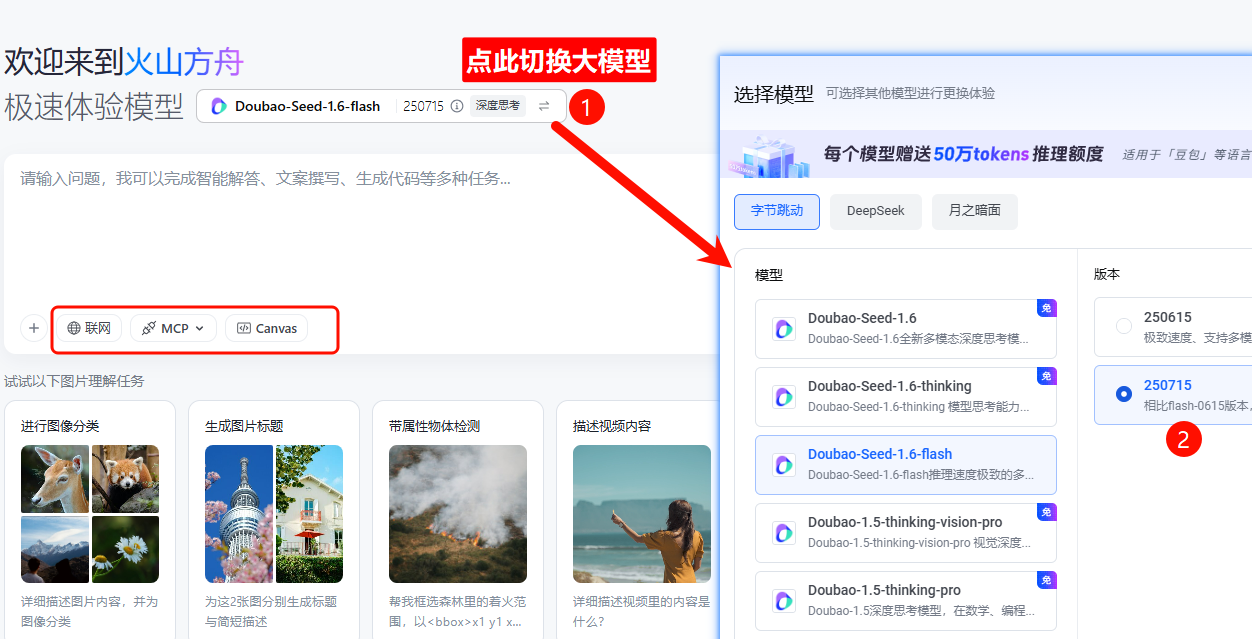Click the white house with balcony image
This screenshot has width=1252, height=639.
tap(310, 514)
